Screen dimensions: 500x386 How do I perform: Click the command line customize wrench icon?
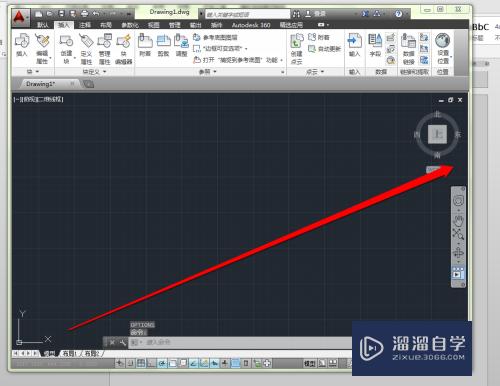click(x=122, y=342)
